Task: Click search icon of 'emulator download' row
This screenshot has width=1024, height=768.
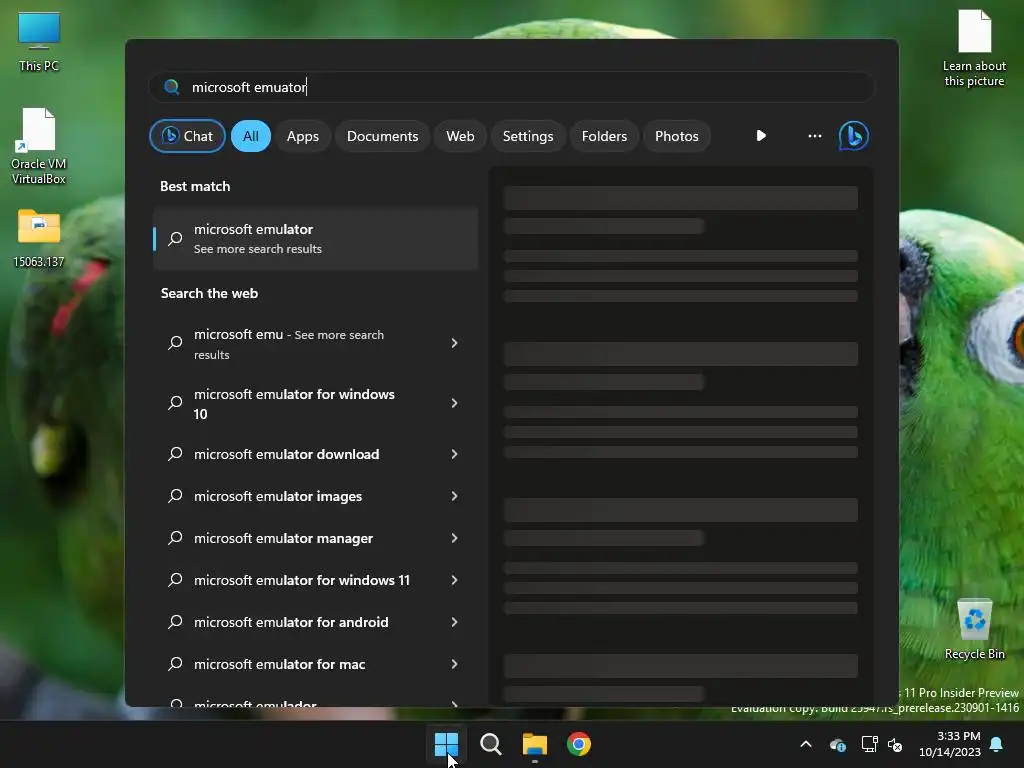Action: tap(175, 454)
